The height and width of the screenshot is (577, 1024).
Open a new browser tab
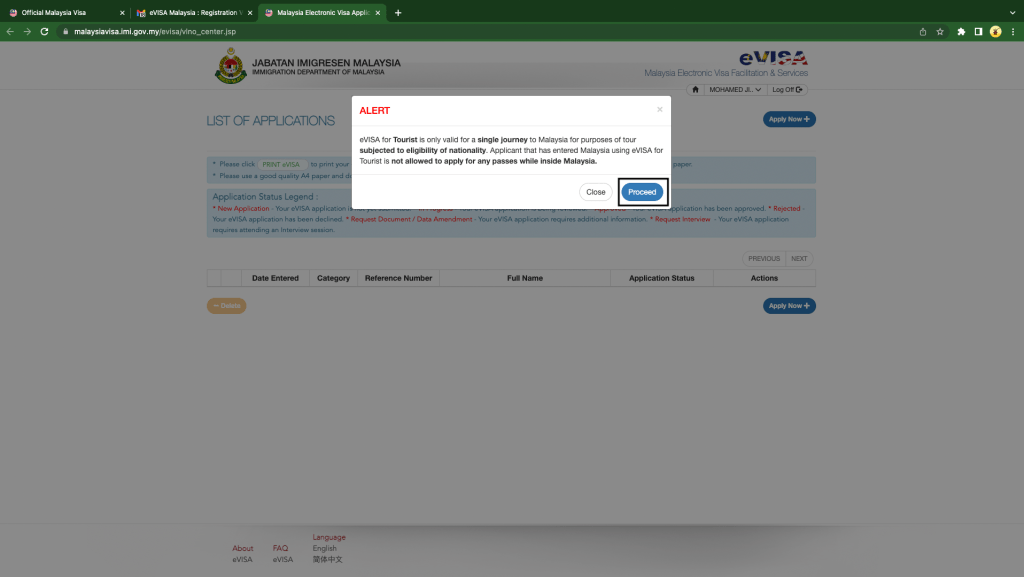pyautogui.click(x=398, y=12)
